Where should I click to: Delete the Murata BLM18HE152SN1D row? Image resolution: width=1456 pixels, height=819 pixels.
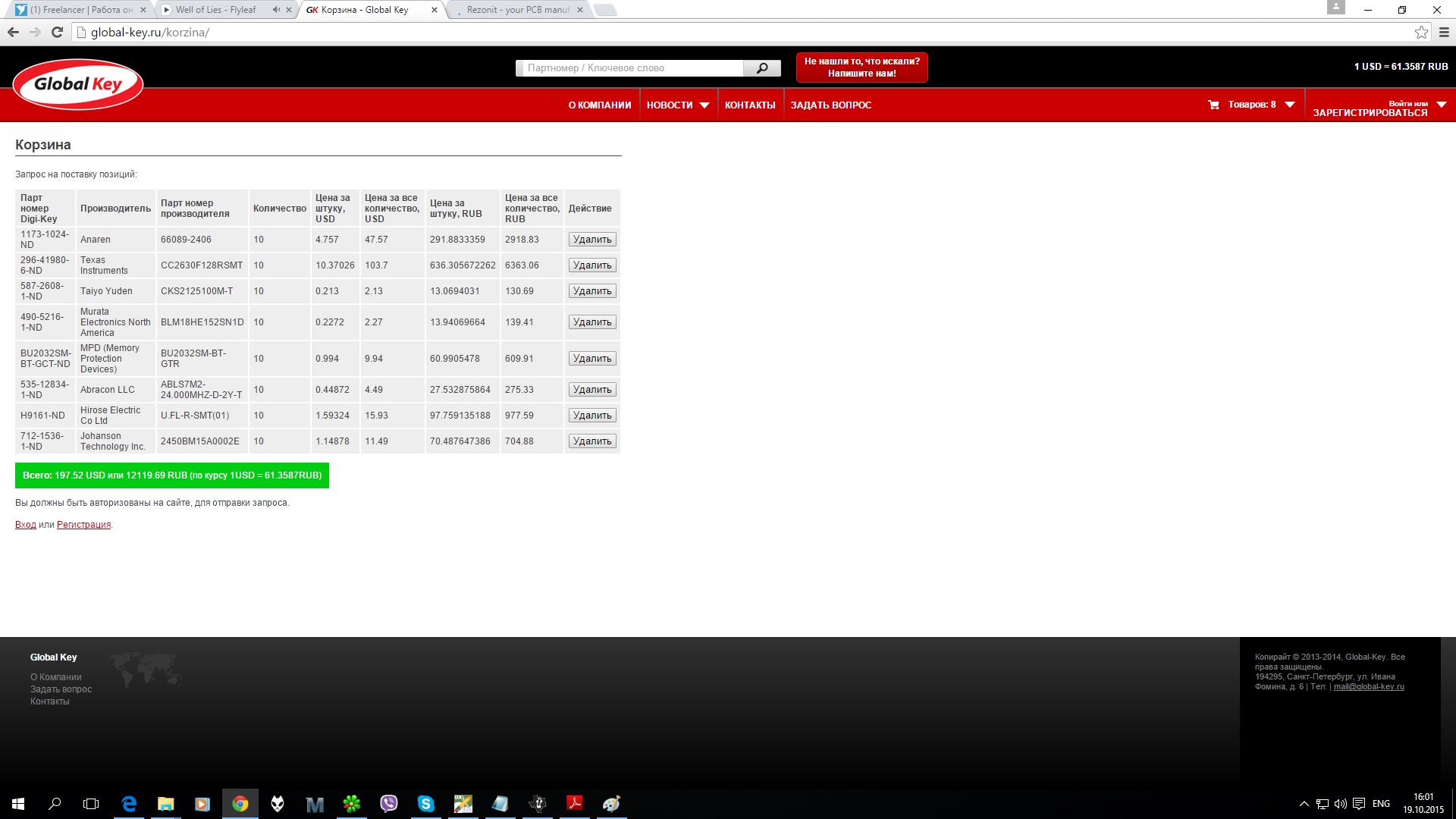(x=592, y=322)
